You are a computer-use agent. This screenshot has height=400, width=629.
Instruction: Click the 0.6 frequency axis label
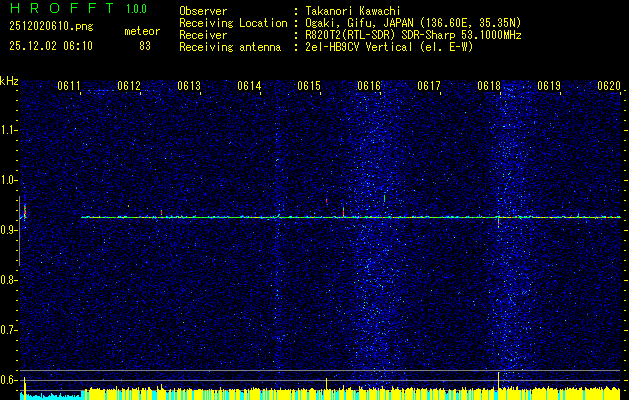click(x=8, y=380)
